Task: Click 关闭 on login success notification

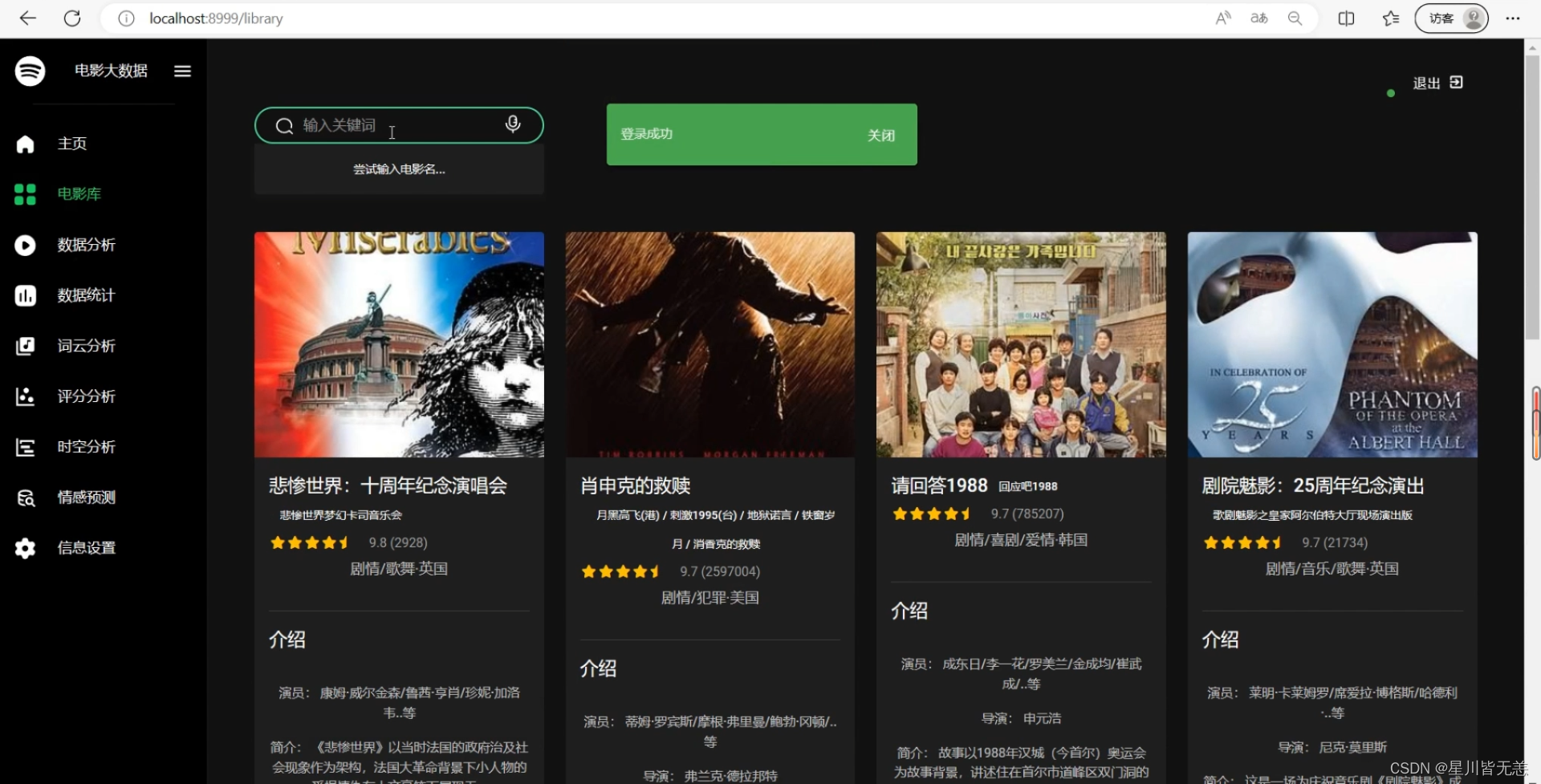Action: (880, 136)
